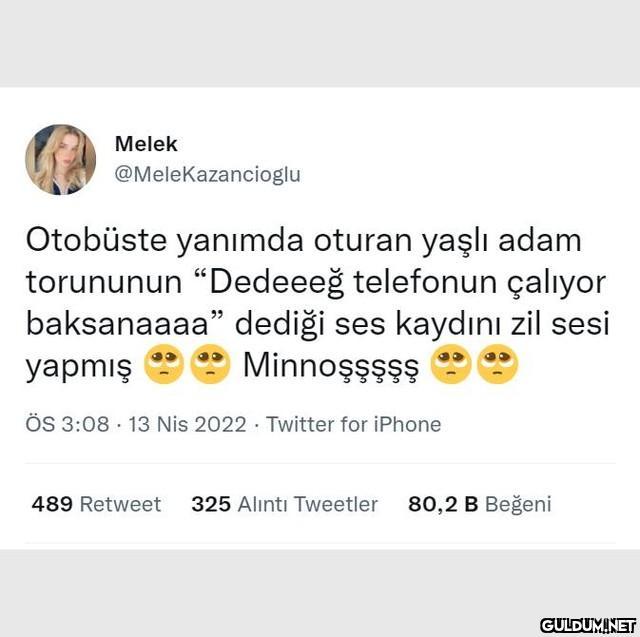Click the first emoji after yapmış

[164, 364]
